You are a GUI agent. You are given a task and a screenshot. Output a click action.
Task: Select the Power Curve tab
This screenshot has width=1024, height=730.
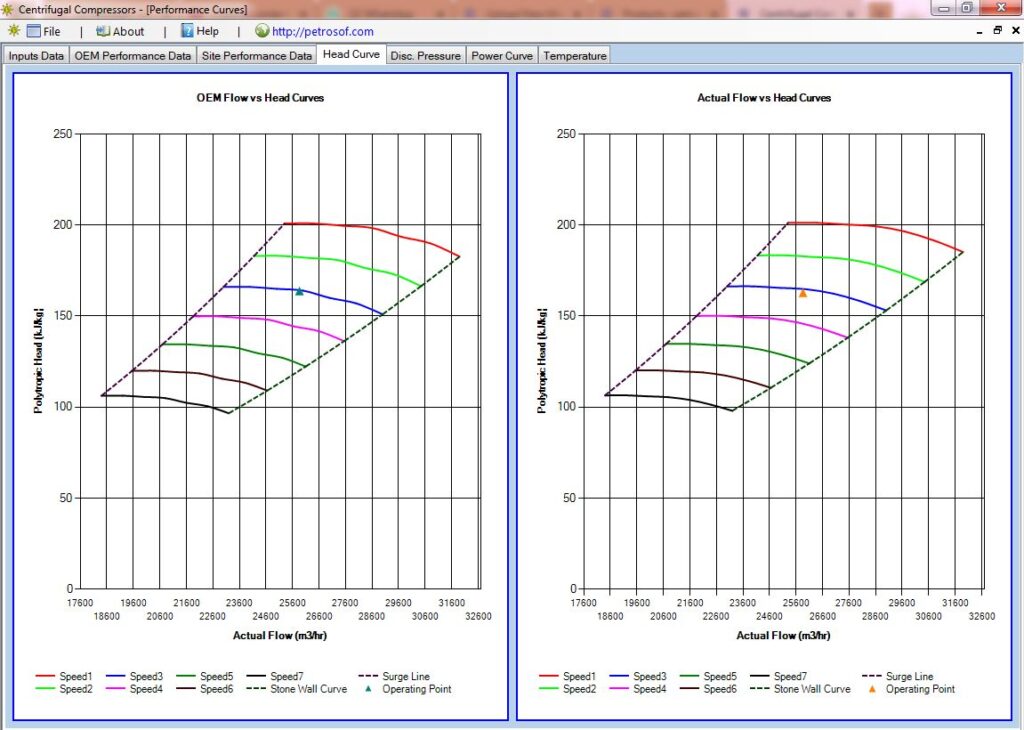click(501, 56)
